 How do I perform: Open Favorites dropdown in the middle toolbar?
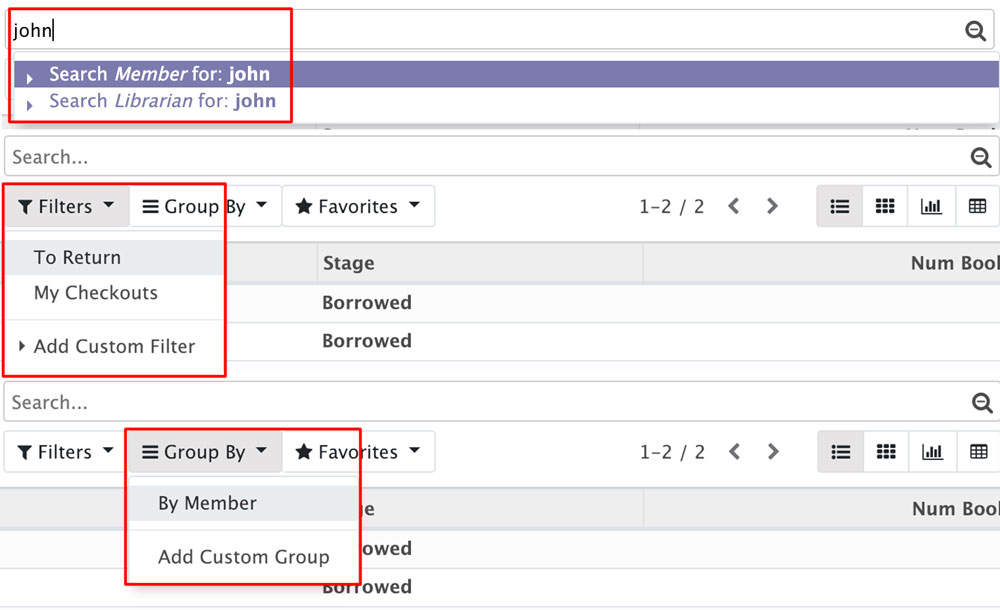pyautogui.click(x=358, y=206)
